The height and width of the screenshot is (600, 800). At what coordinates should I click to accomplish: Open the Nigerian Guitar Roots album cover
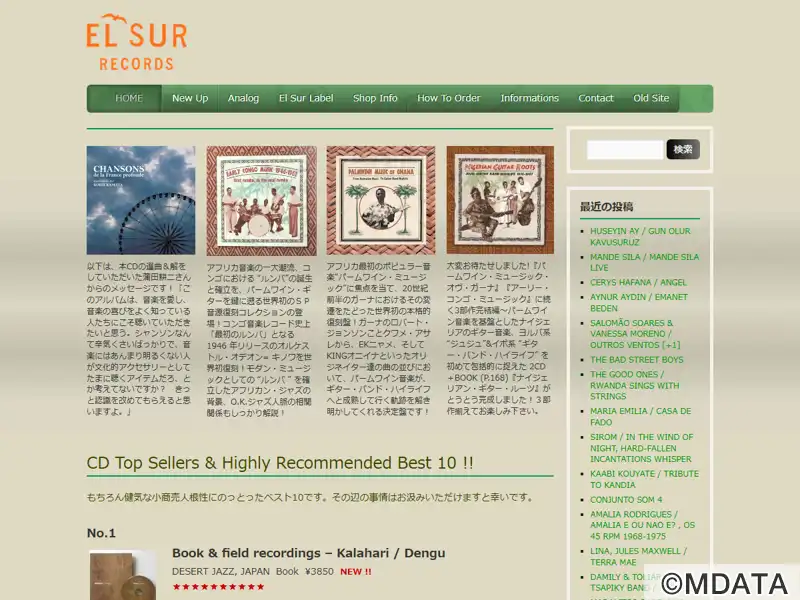(500, 199)
